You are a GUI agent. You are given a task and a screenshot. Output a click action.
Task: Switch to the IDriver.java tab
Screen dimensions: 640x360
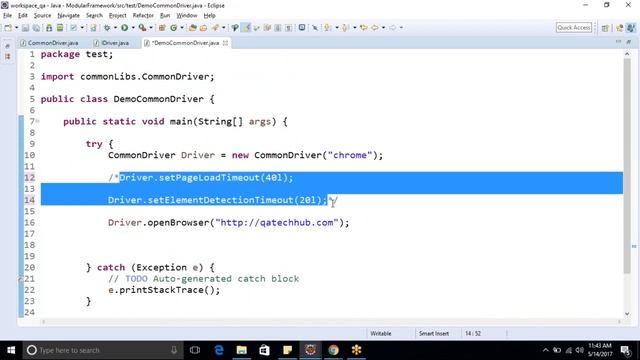[111, 43]
